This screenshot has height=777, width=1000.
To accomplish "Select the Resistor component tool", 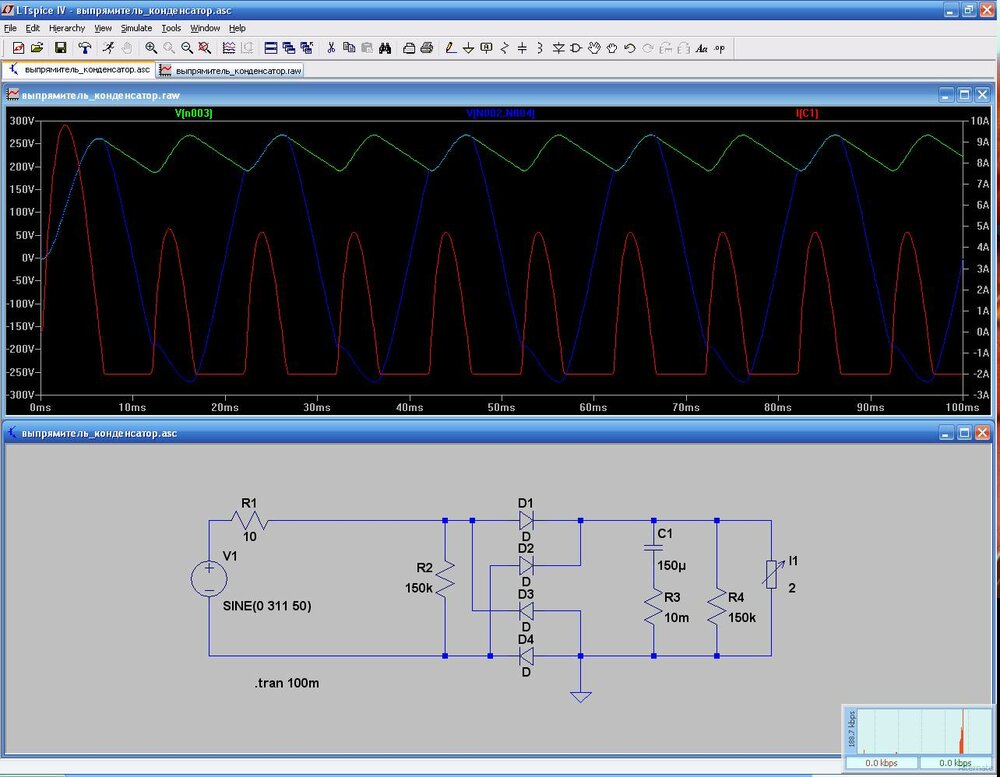I will [x=504, y=48].
